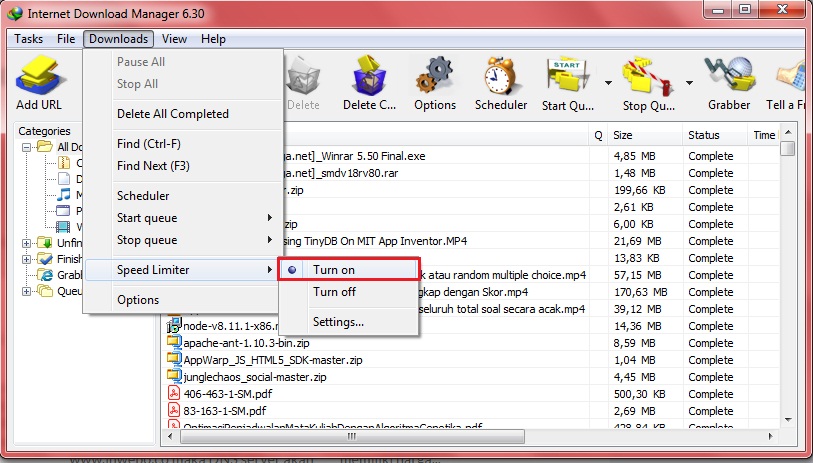Screen dimensions: 813x463
Task: Expand the Queues tree node
Action: coord(26,291)
